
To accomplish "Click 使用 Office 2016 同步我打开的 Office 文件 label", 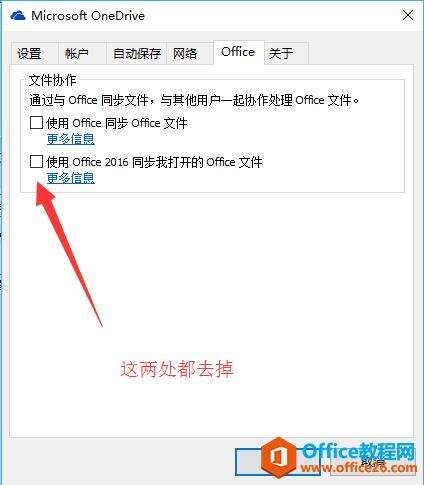I will [154, 162].
